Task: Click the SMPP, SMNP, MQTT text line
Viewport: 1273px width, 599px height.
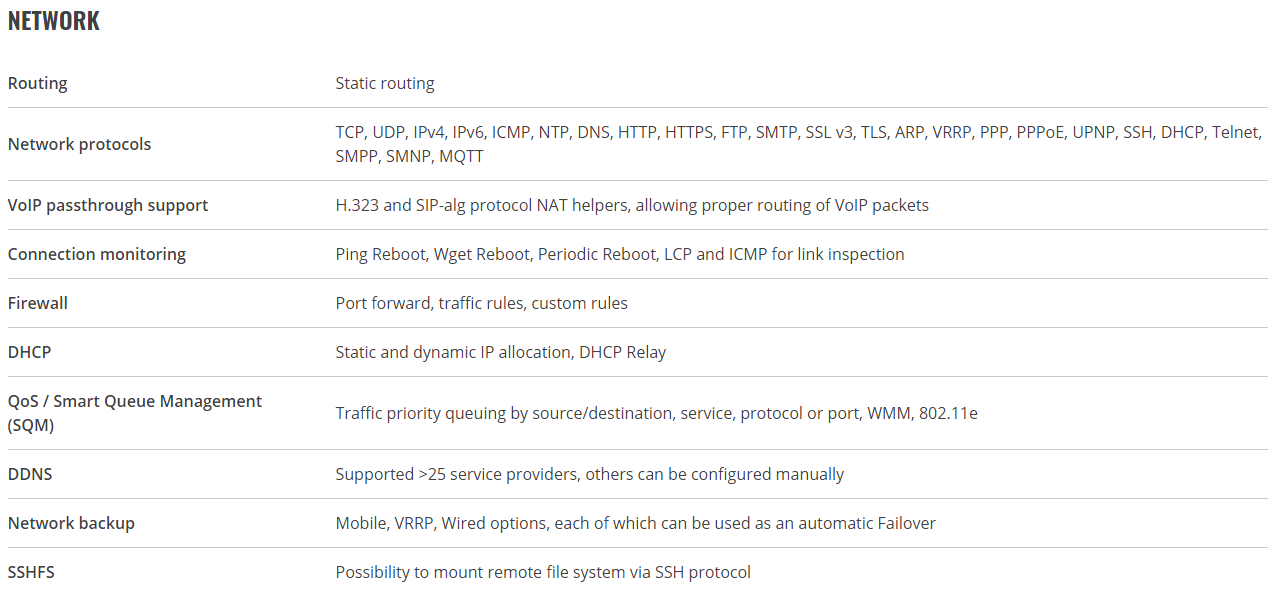Action: [x=410, y=156]
